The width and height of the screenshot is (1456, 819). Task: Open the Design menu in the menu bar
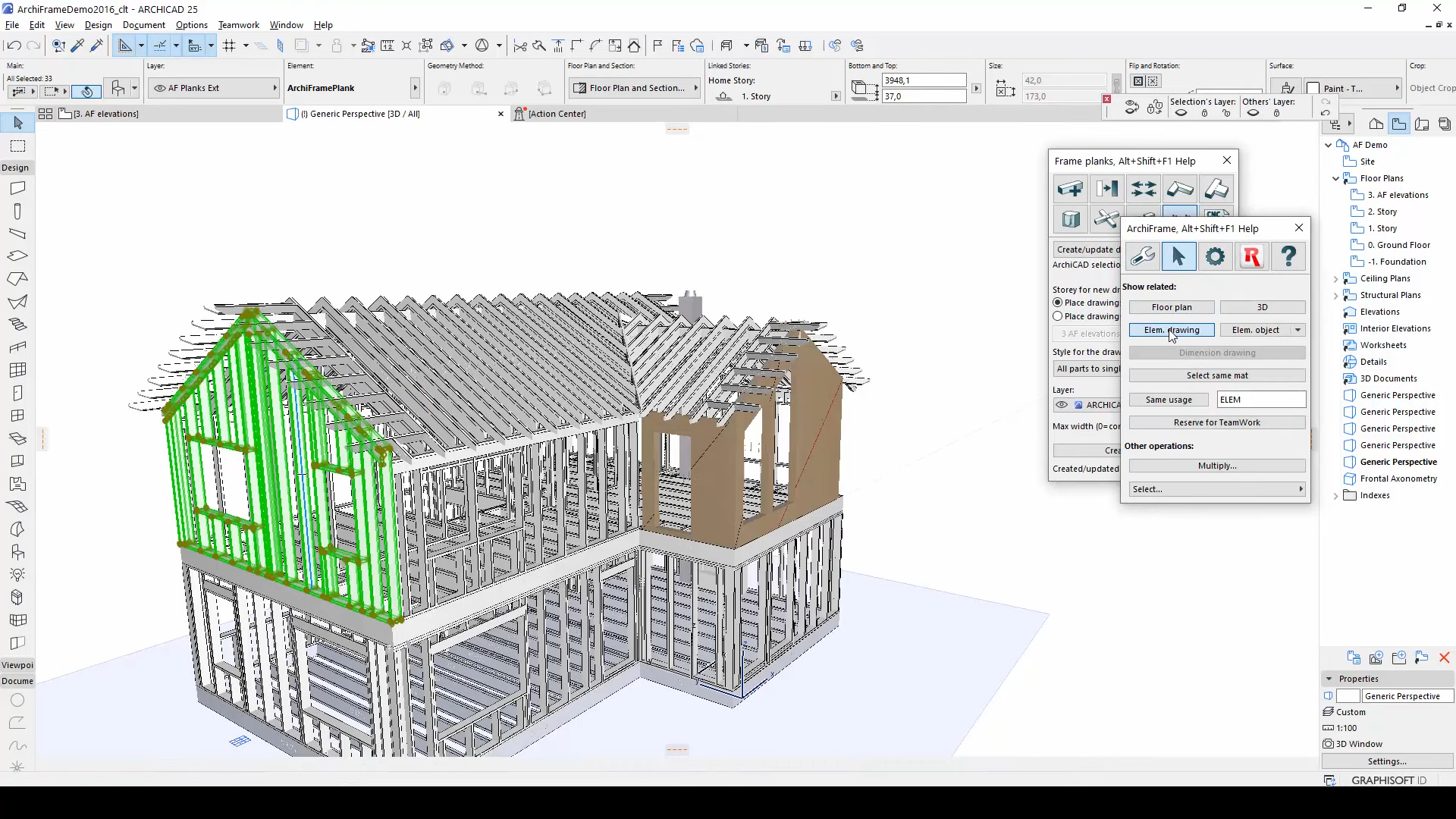pyautogui.click(x=98, y=25)
